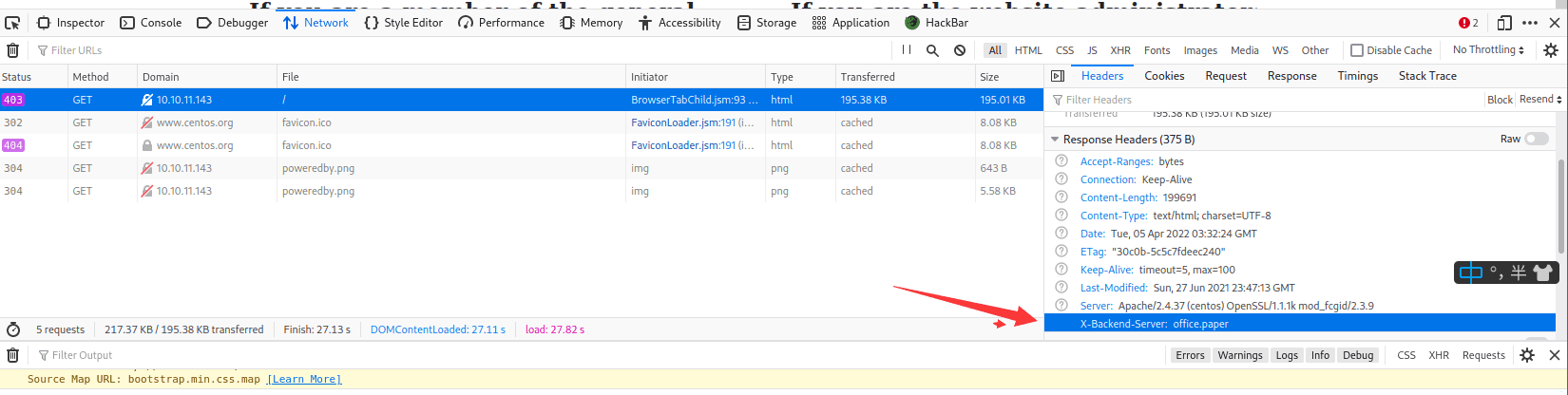
Task: Toggle the network details pane icon
Action: coord(1058,76)
